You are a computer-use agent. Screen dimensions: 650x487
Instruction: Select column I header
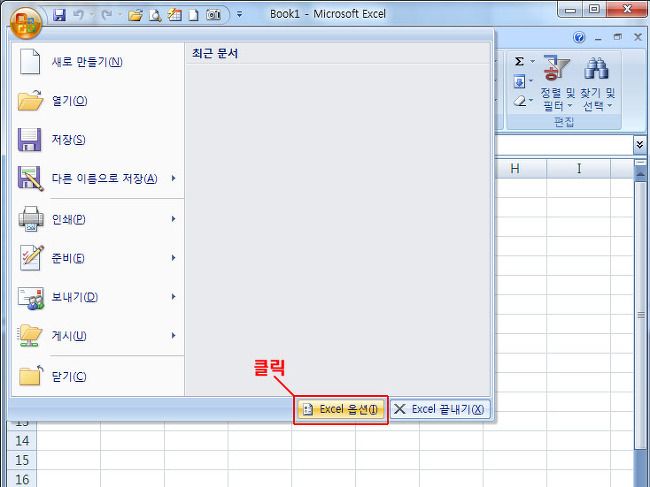(579, 169)
